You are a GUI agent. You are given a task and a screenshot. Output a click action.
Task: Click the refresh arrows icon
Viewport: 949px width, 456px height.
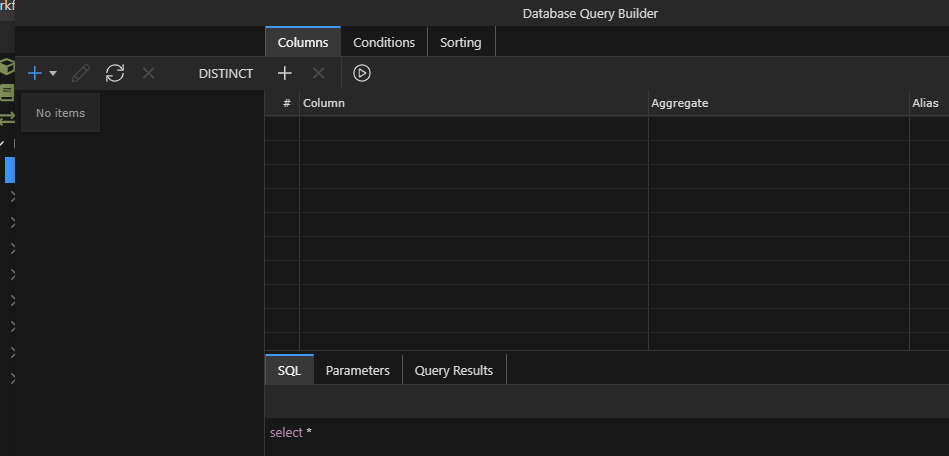tap(115, 73)
